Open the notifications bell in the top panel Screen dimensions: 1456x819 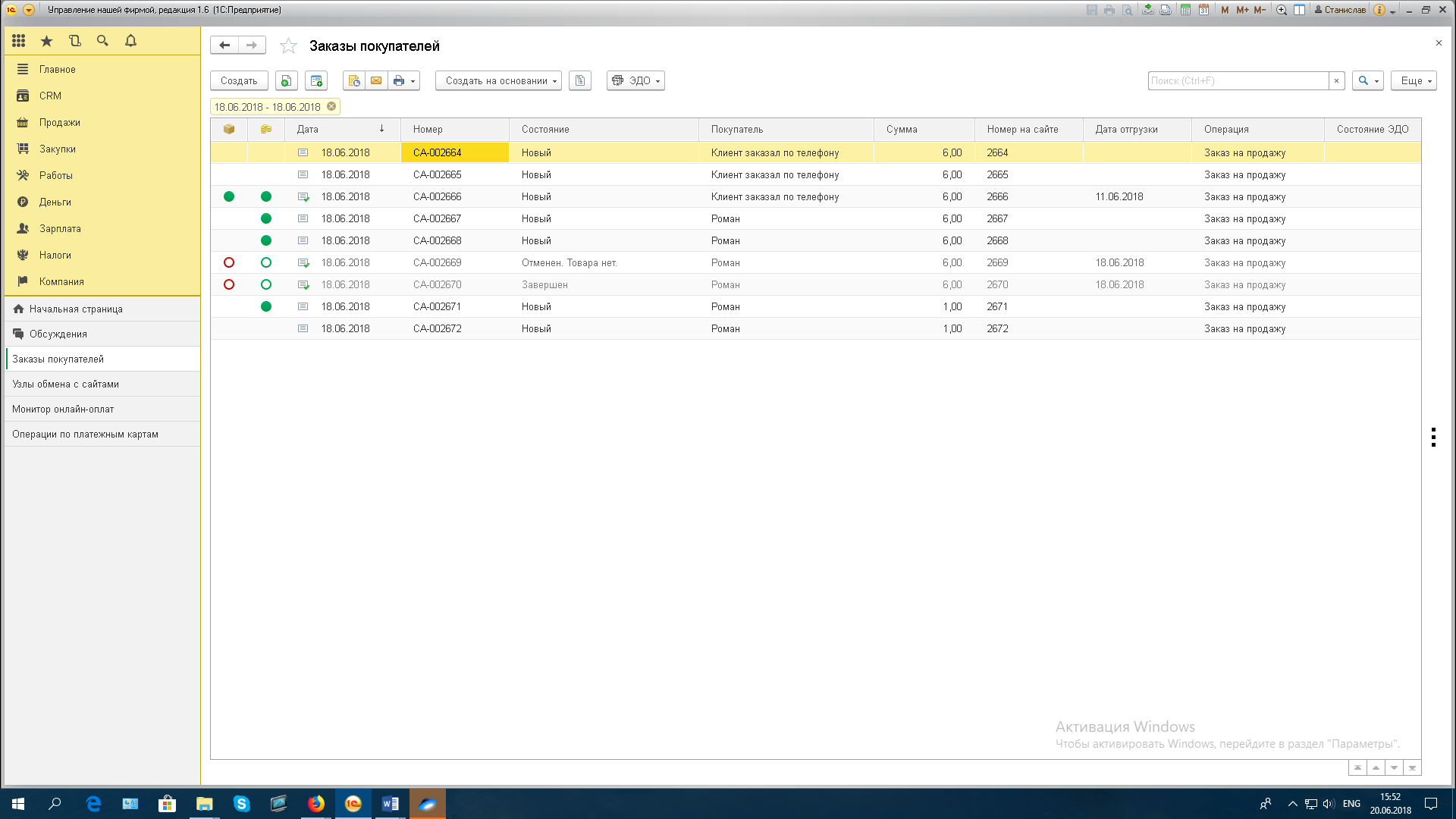coord(130,41)
